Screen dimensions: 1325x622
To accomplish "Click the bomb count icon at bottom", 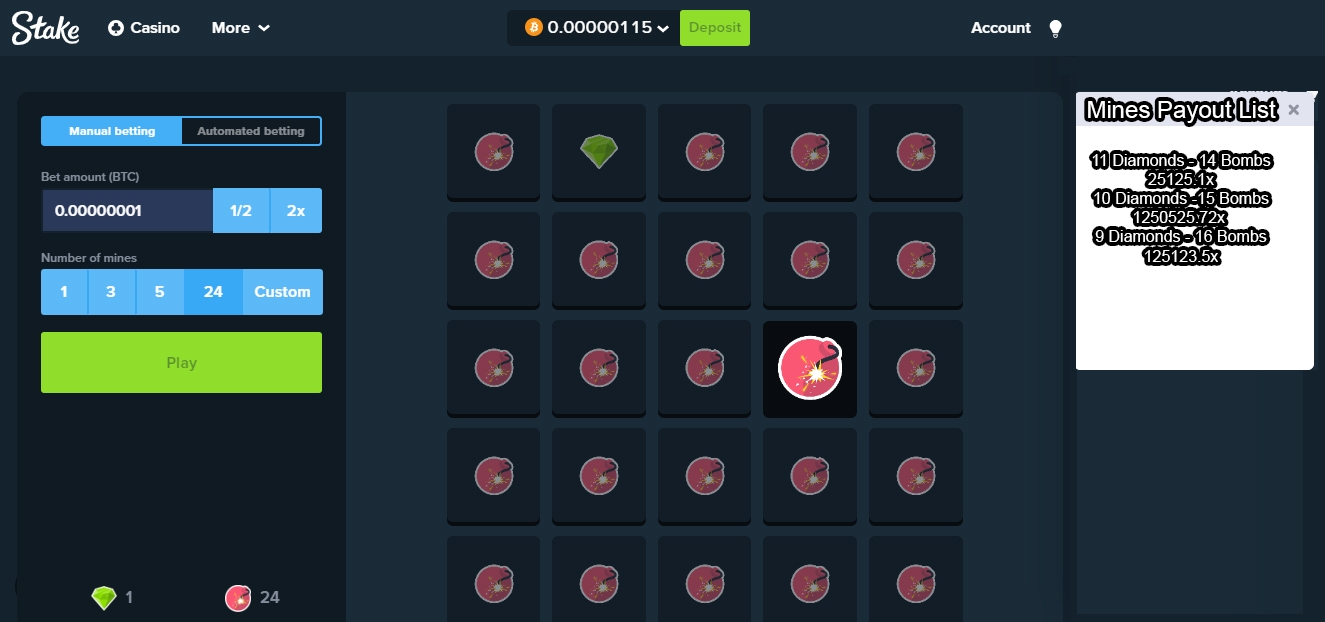I will tap(238, 598).
